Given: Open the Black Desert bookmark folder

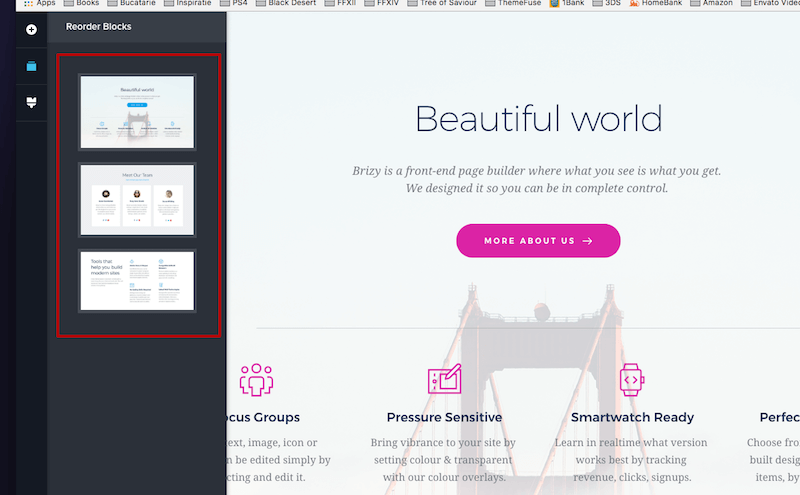Looking at the screenshot, I should tap(286, 3).
